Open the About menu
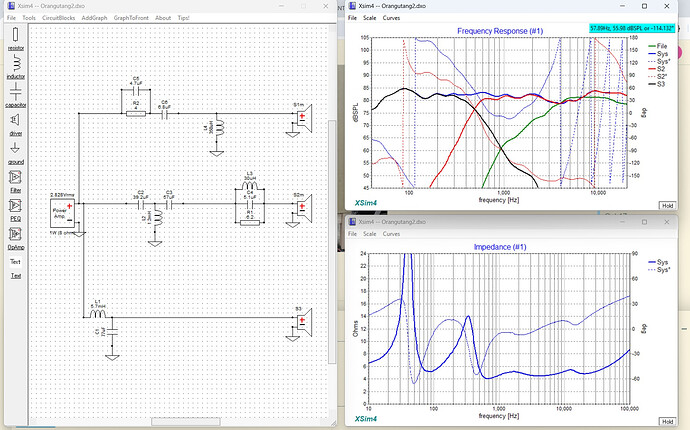 (163, 18)
